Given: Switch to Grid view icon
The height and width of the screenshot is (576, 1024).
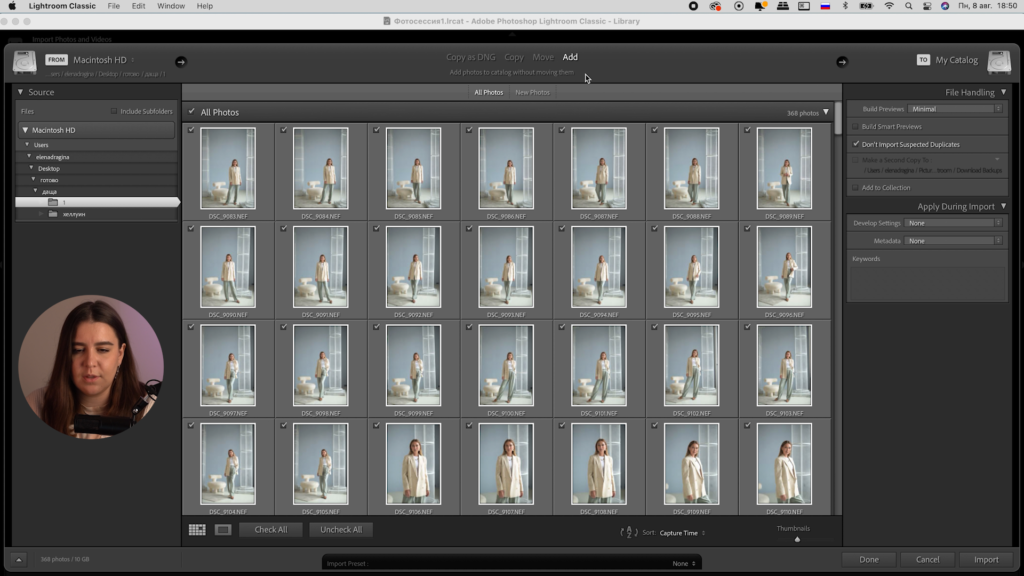Looking at the screenshot, I should (x=197, y=530).
